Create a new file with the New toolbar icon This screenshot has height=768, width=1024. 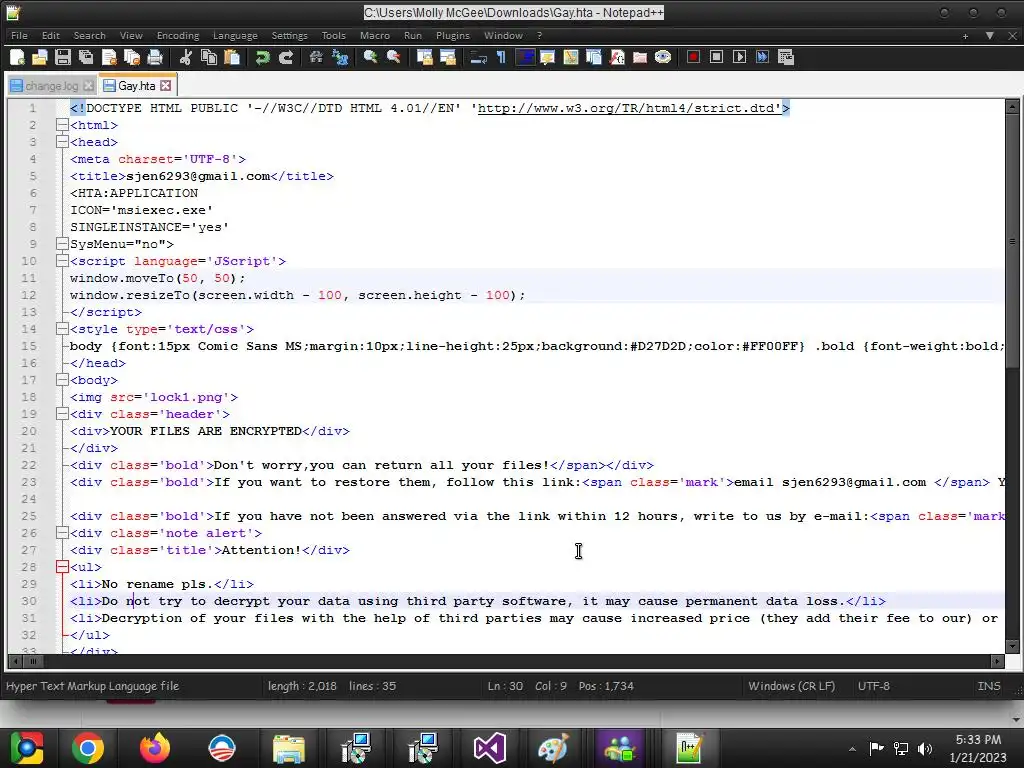tap(18, 57)
